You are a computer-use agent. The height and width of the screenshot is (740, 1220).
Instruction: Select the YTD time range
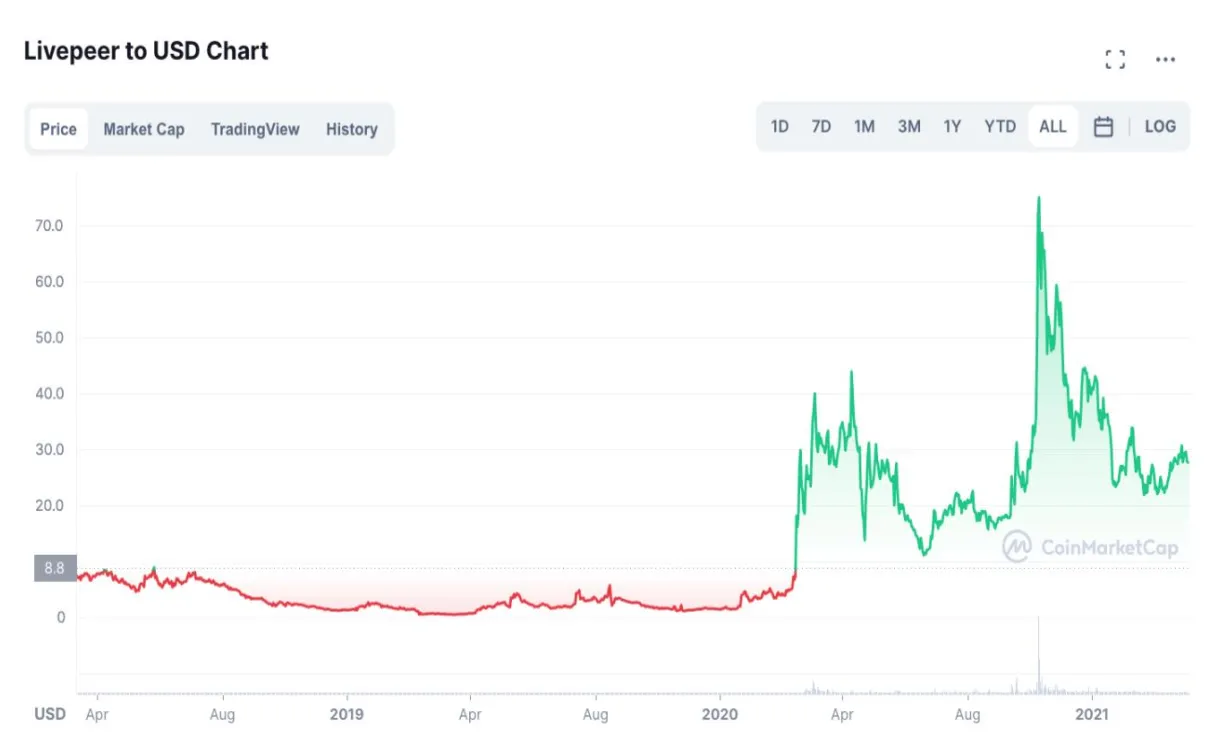(999, 126)
